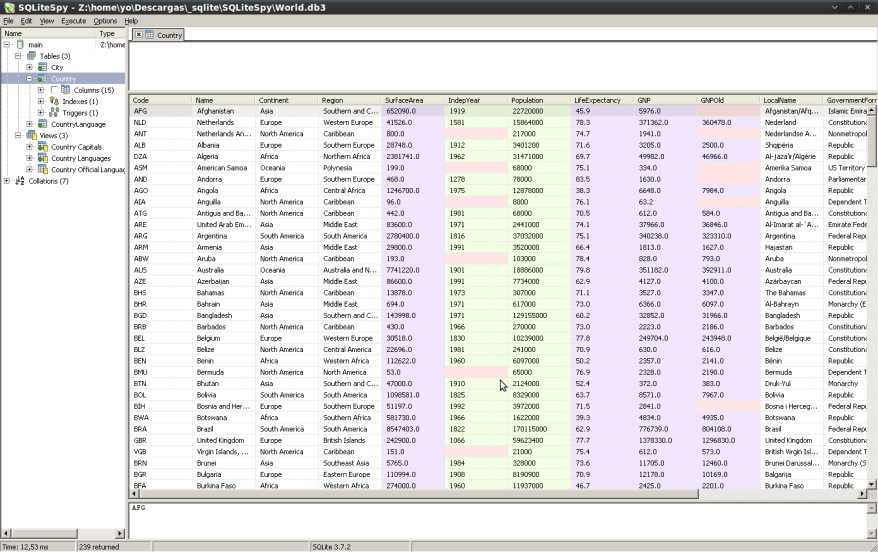
Task: Click the Country Capitals view icon
Action: pyautogui.click(x=43, y=147)
